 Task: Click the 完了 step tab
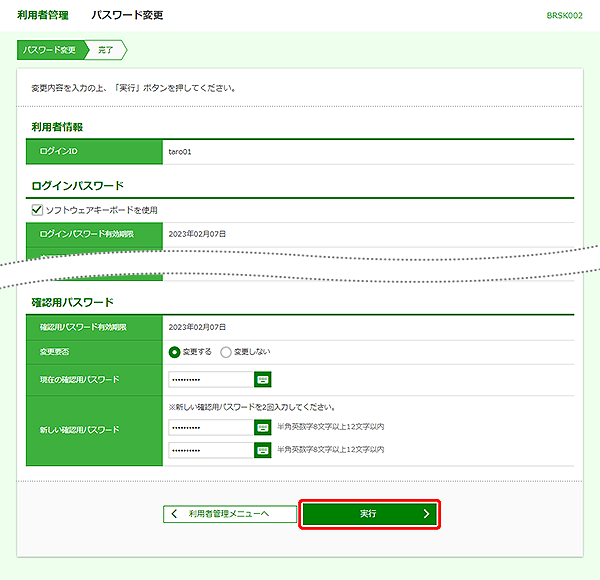(x=106, y=50)
